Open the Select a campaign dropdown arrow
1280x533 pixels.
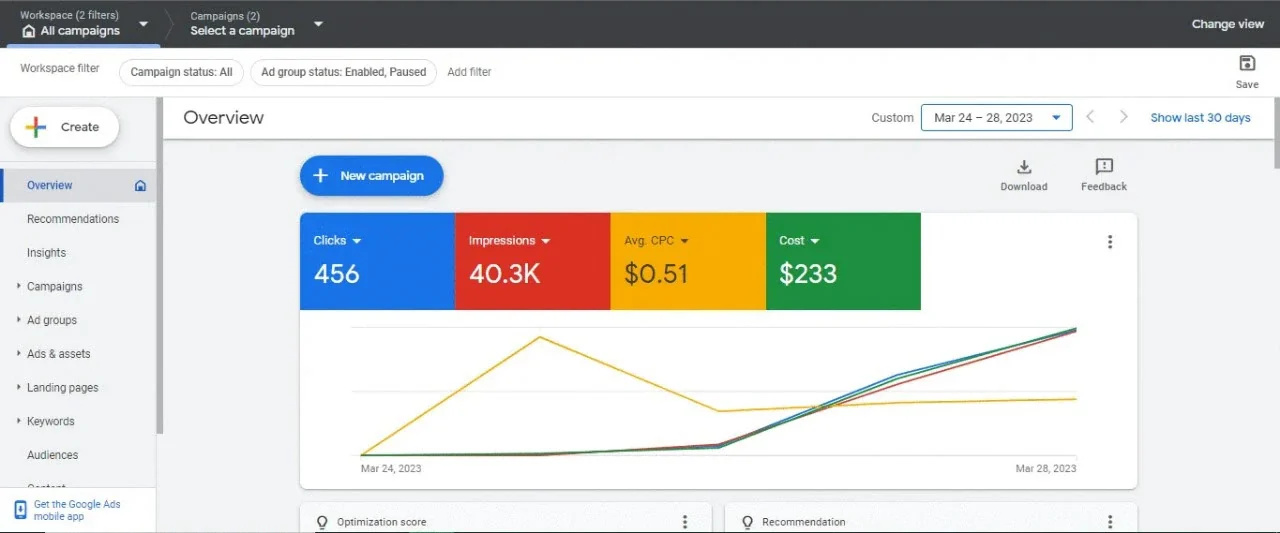(318, 23)
